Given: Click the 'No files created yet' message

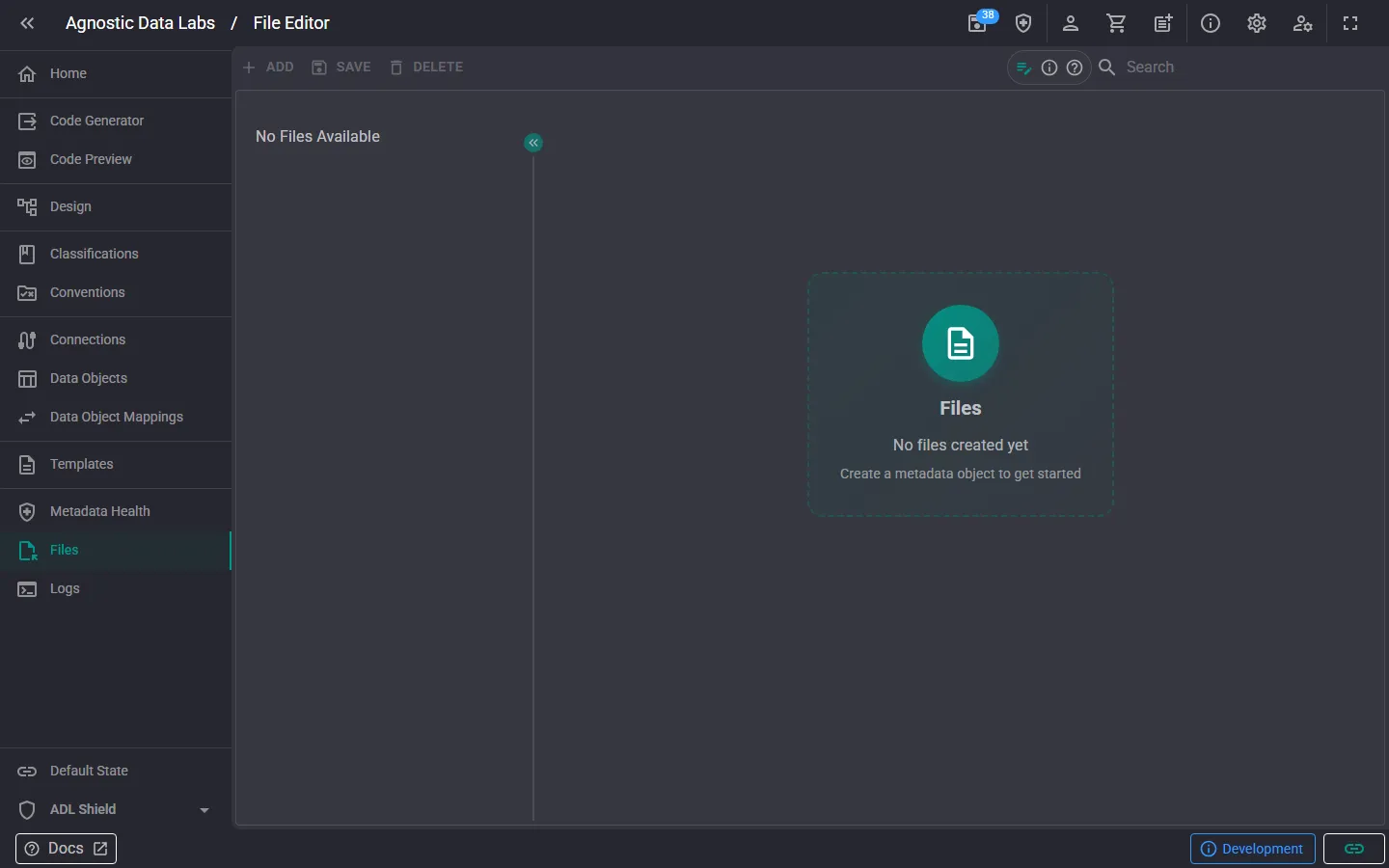Looking at the screenshot, I should (961, 445).
